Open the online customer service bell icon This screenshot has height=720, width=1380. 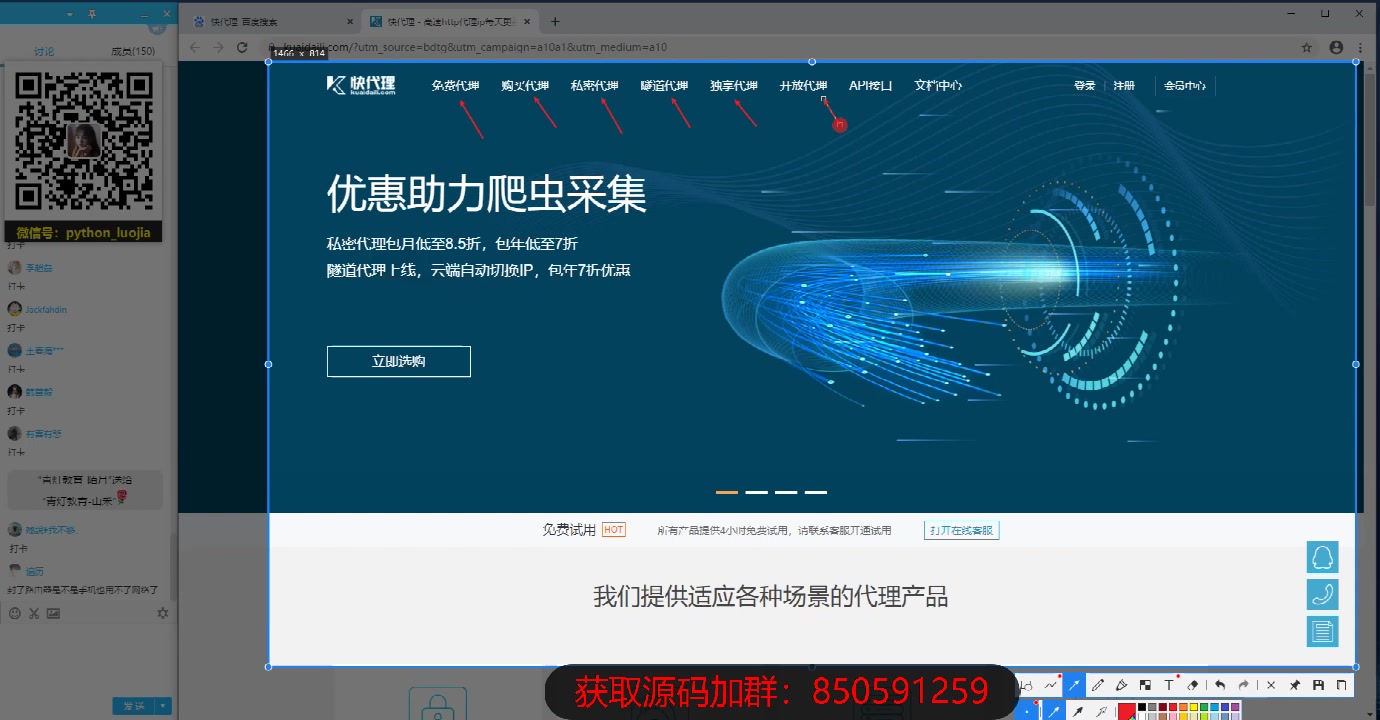[1322, 557]
